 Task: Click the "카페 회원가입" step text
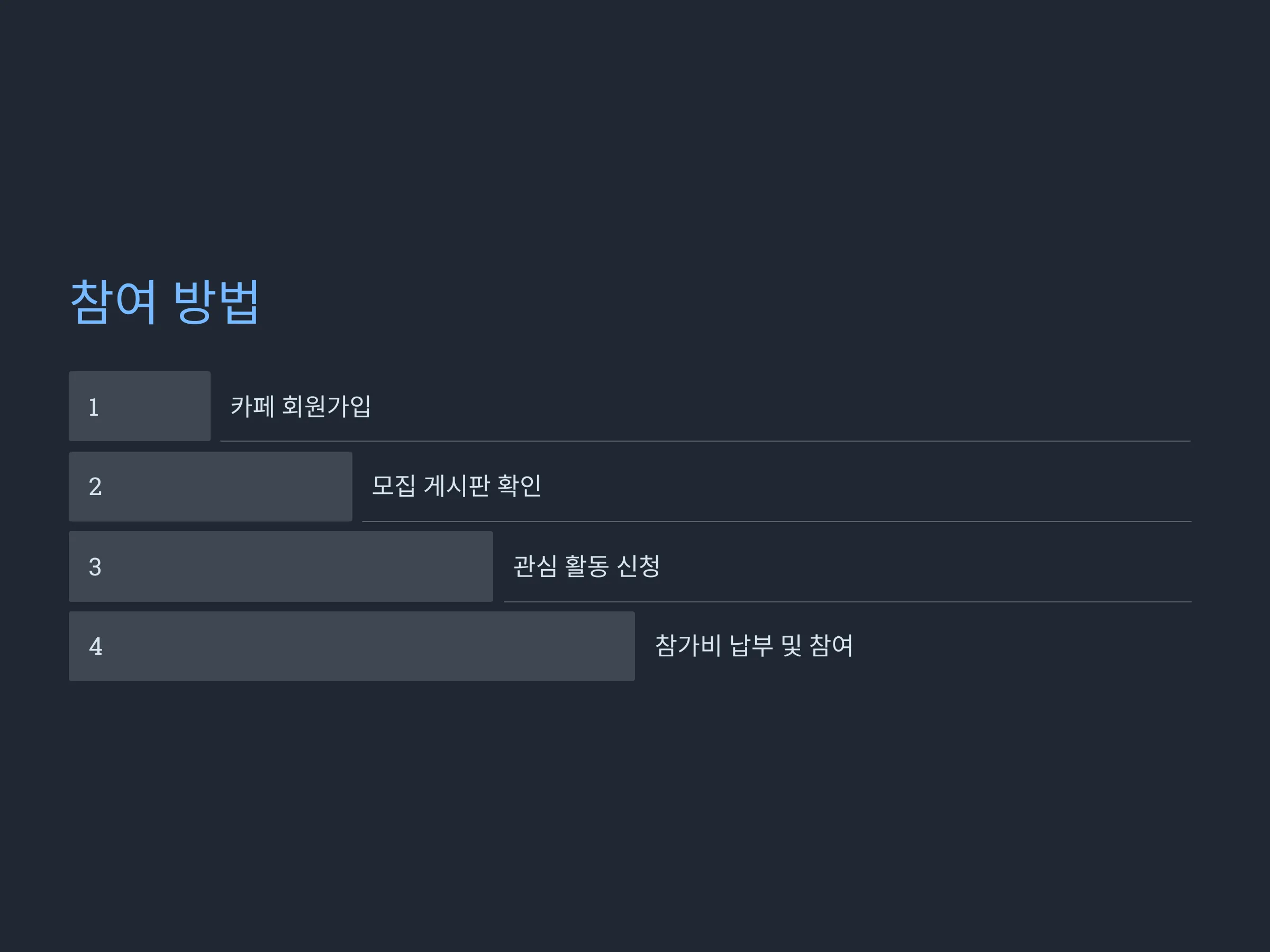coord(301,406)
